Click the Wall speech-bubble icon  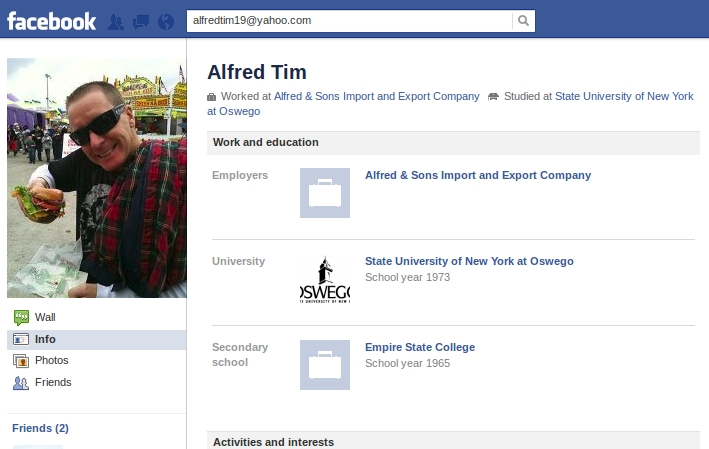(x=21, y=317)
